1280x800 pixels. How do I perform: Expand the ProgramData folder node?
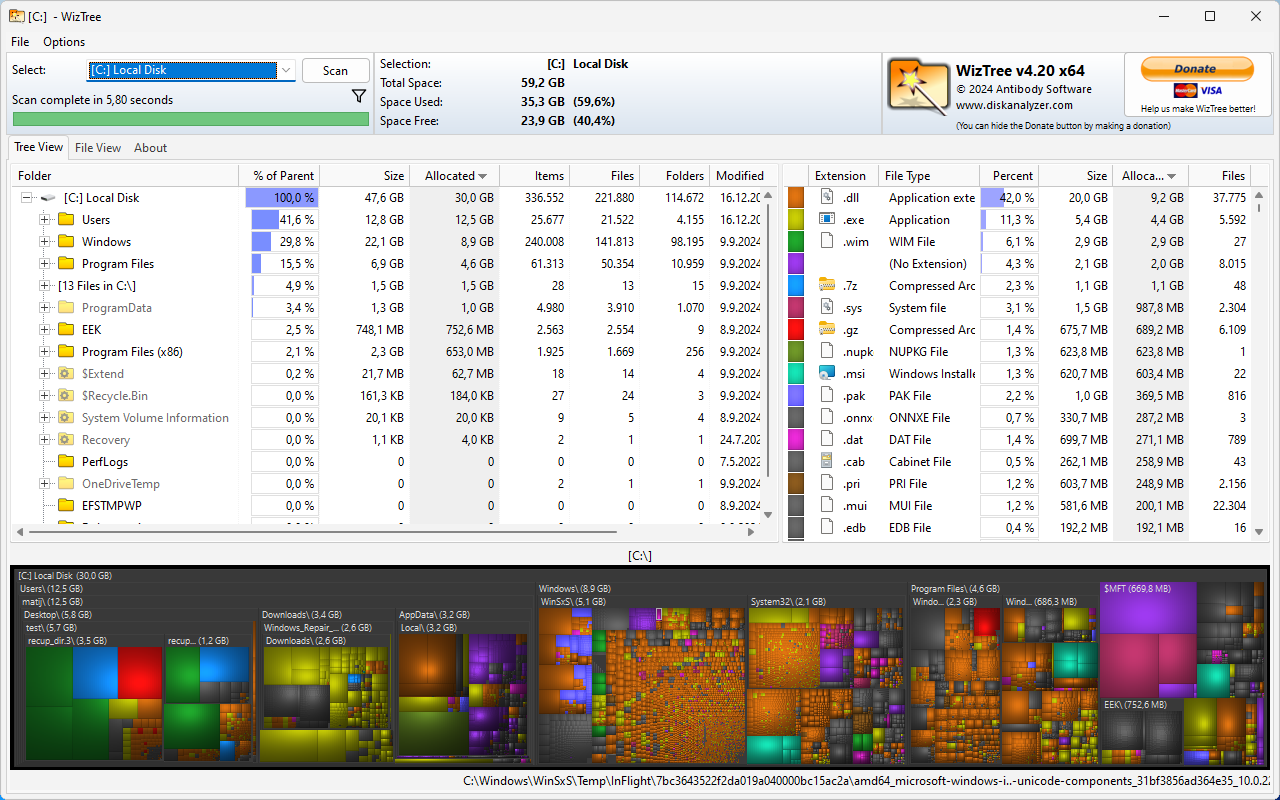(x=44, y=308)
